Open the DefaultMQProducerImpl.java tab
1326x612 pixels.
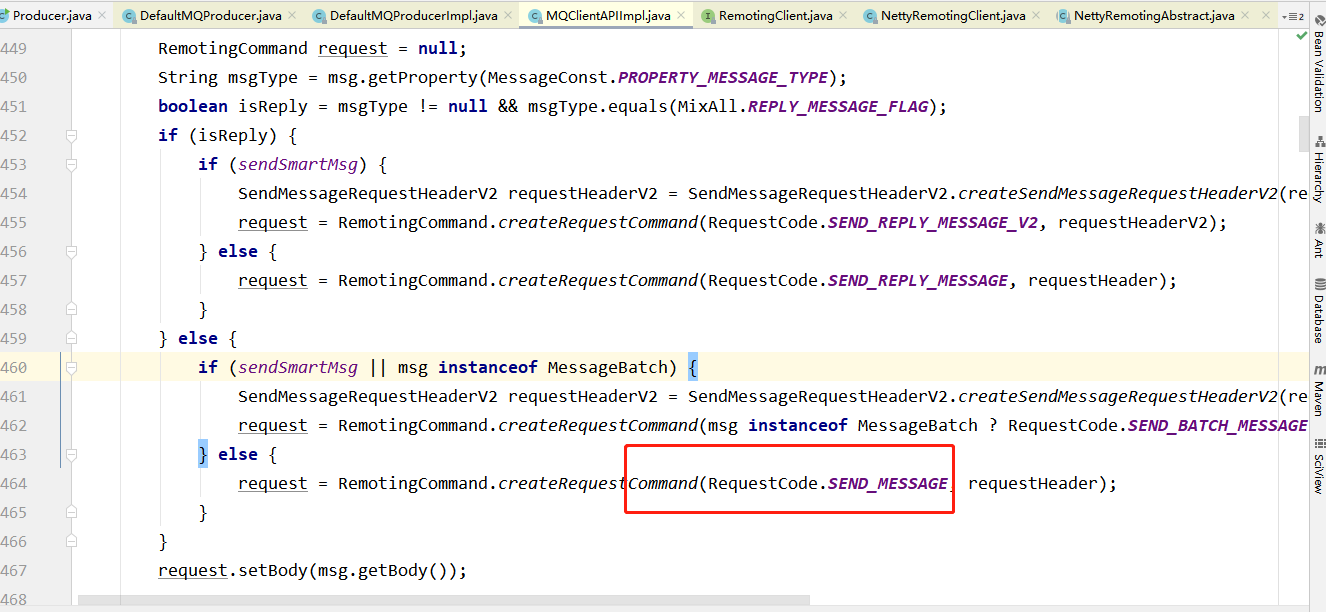[x=413, y=16]
